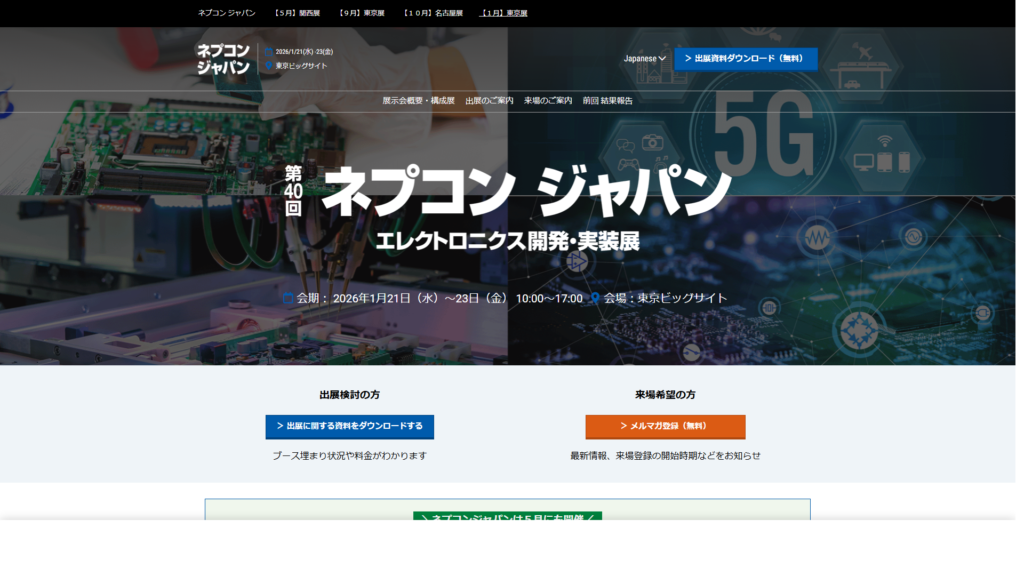Go to 【10月】名古屋展 in top bar

432,13
